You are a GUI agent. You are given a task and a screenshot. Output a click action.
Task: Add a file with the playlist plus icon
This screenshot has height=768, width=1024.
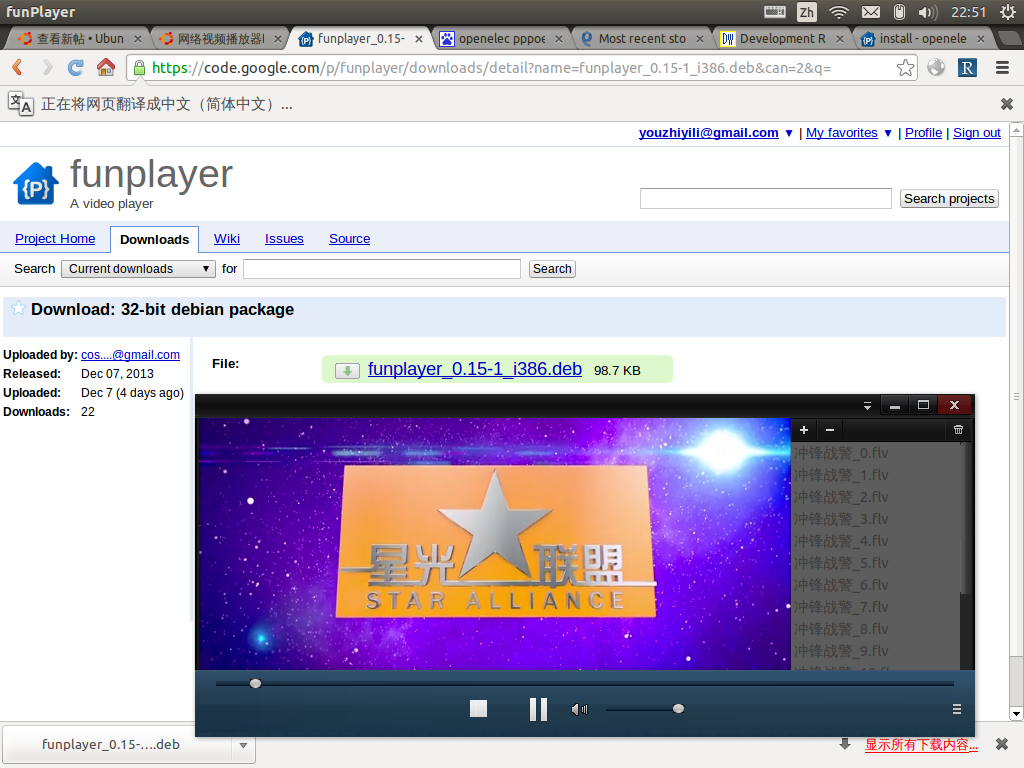click(804, 430)
